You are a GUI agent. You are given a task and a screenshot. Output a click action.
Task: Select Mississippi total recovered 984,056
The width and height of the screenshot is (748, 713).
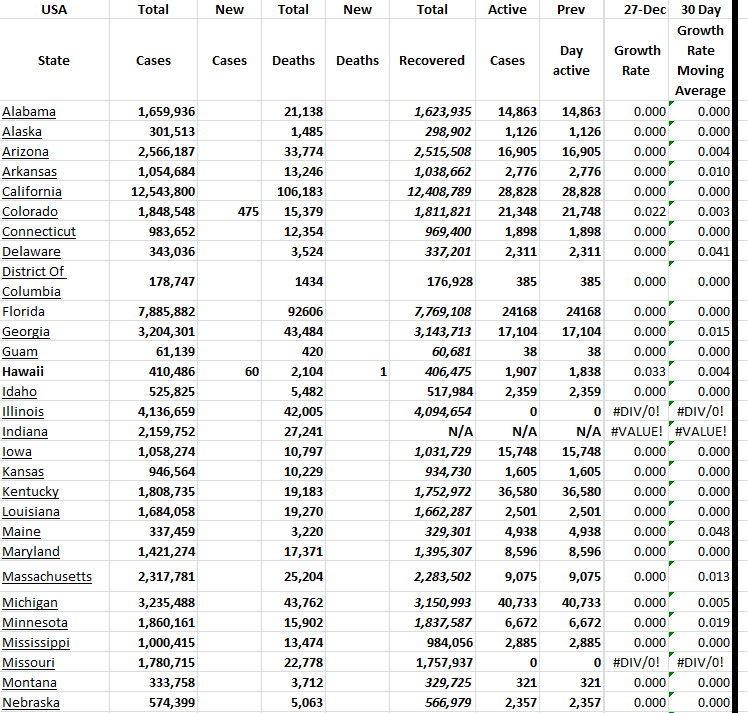tap(450, 643)
